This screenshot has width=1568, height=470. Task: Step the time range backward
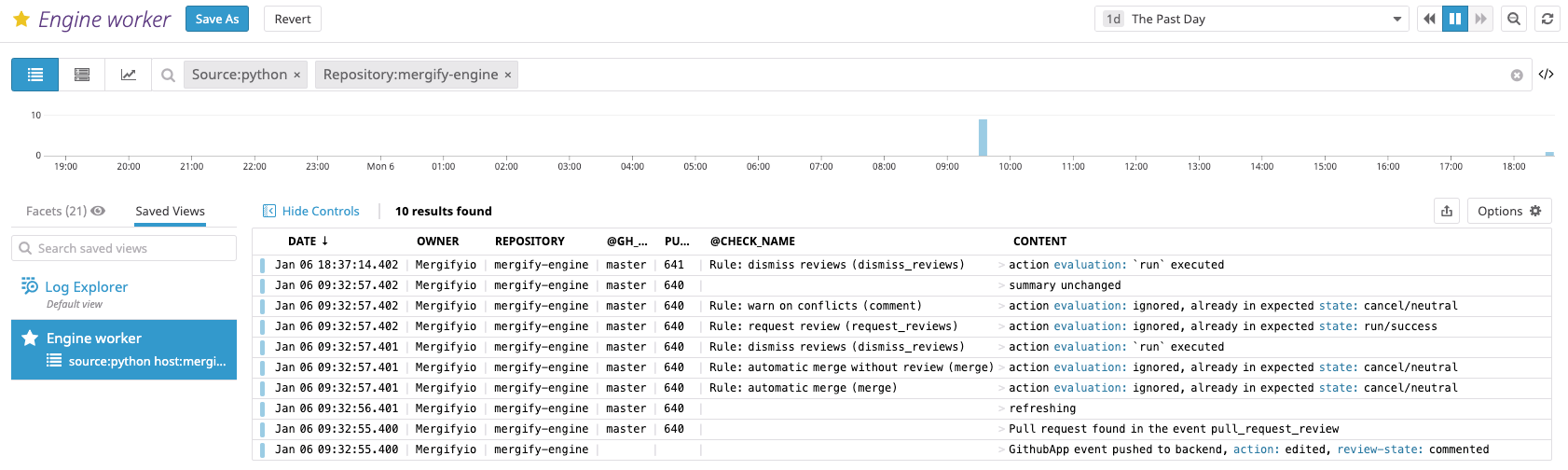click(1429, 19)
